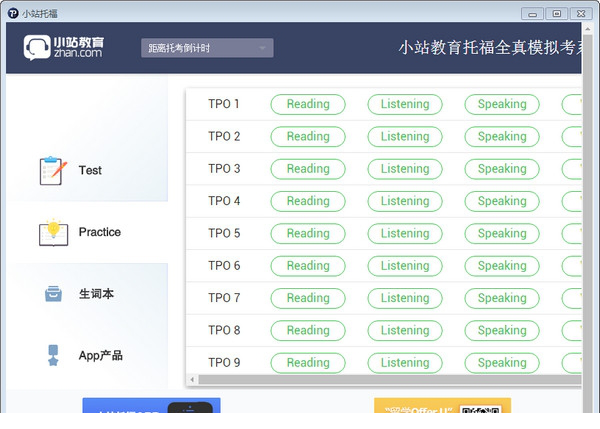Start TPO 6 Listening

pos(405,266)
